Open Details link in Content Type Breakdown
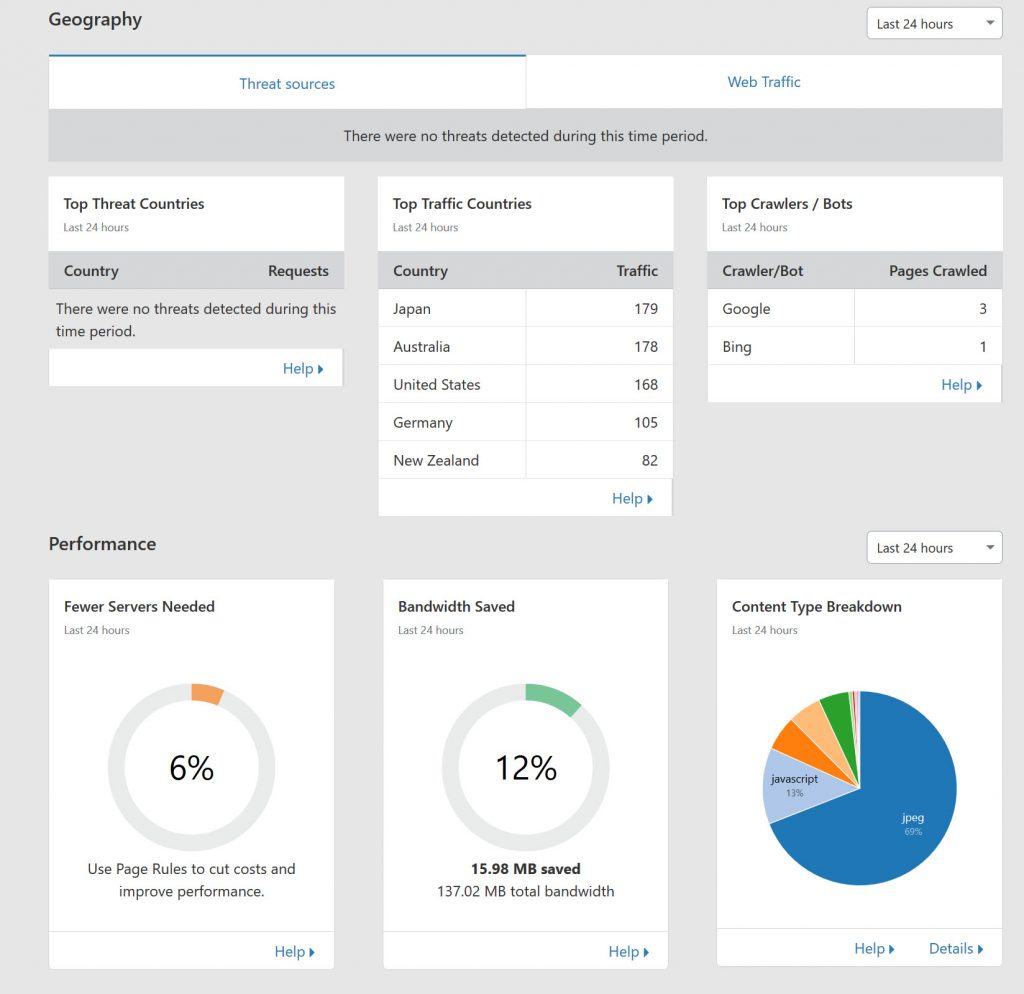The height and width of the screenshot is (994, 1024). [x=955, y=948]
